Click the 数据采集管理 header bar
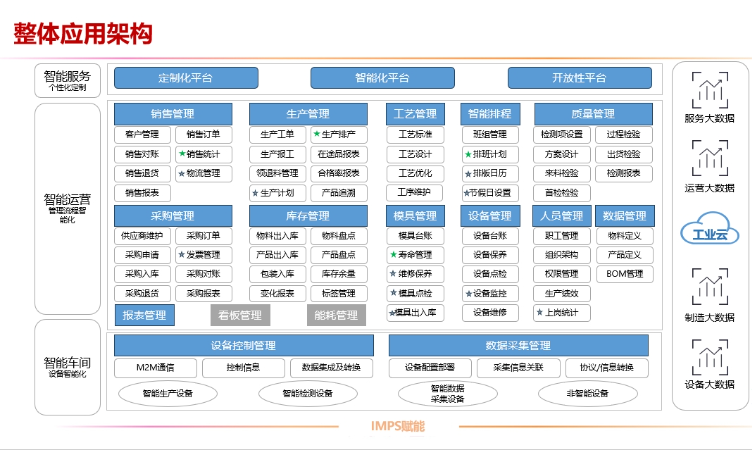 (518, 345)
